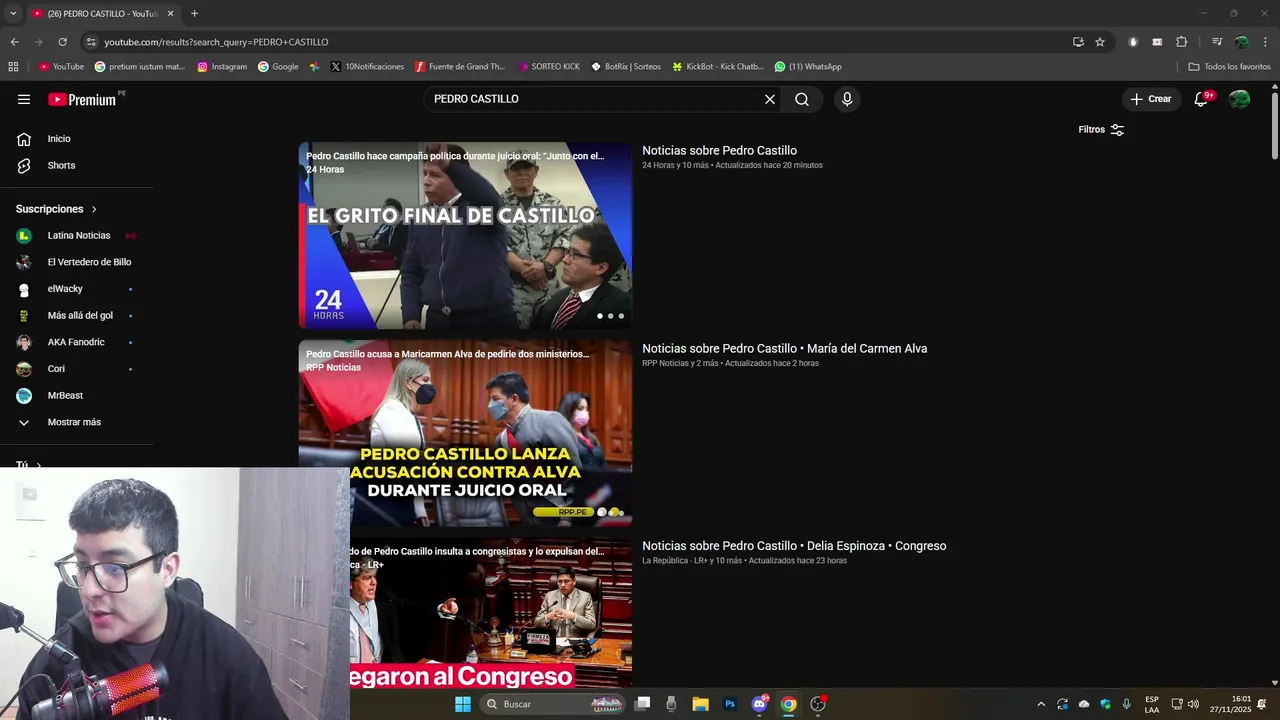Open the tab search dropdown arrow
Screen dimensions: 1280x720
coord(13,14)
